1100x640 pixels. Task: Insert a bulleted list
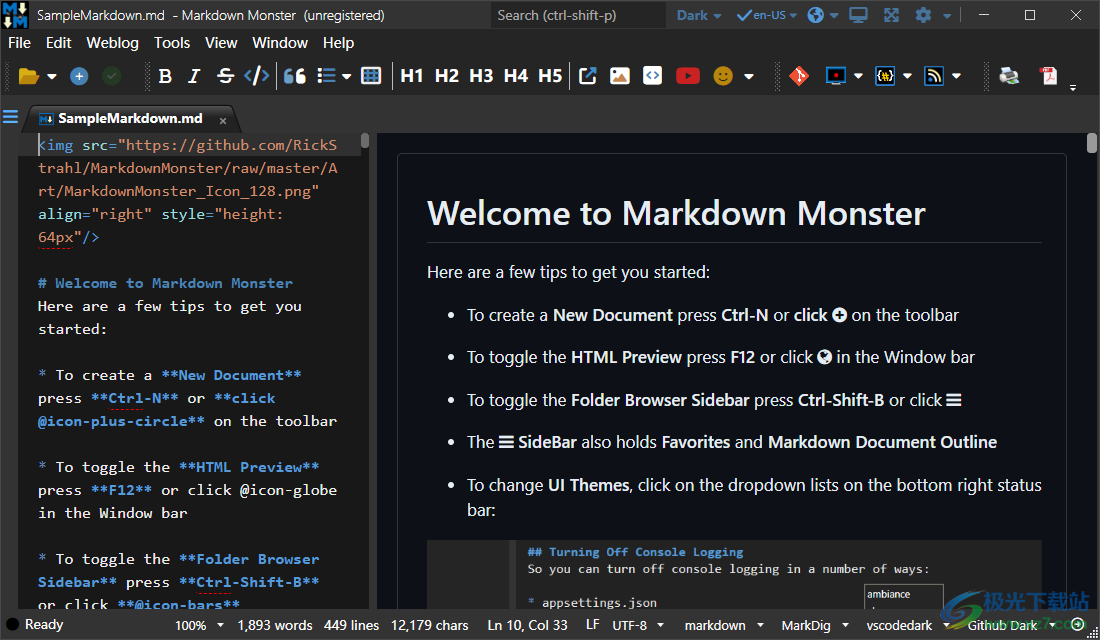tap(326, 76)
